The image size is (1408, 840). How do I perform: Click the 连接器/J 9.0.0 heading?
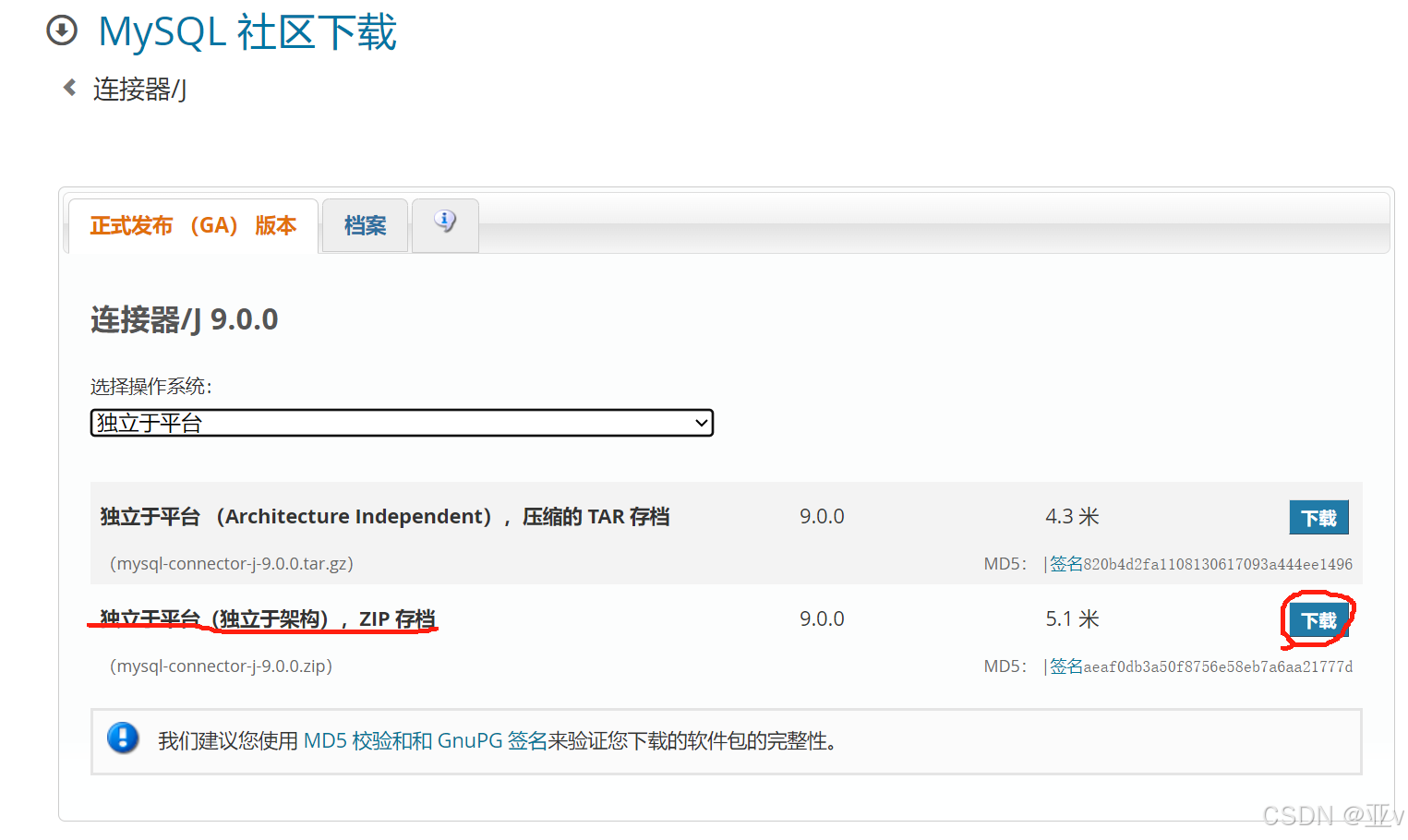(185, 319)
